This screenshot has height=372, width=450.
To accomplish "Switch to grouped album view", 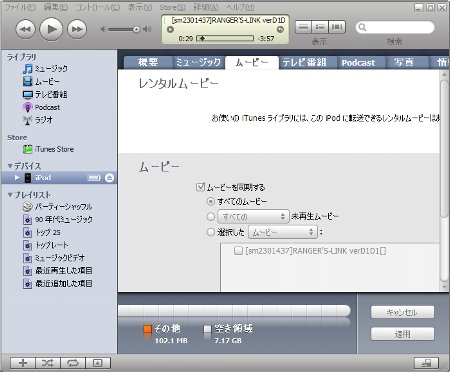I will pos(320,27).
